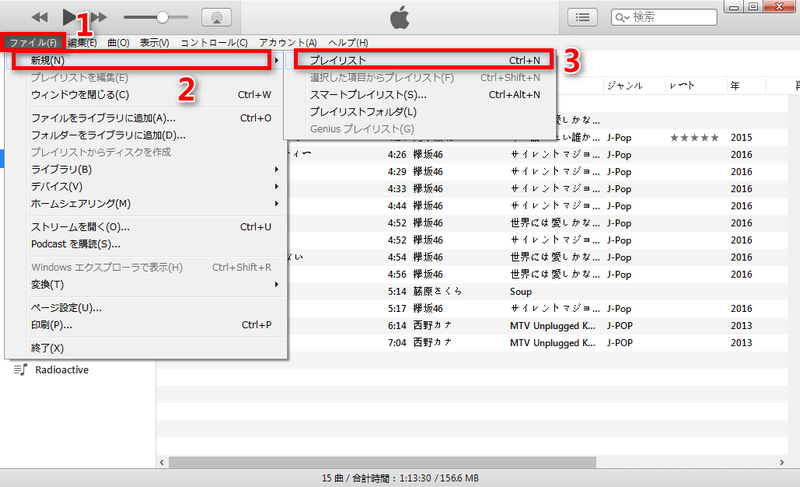Choose 印刷(P)...
Screen dimensions: 800x487
click(145, 325)
